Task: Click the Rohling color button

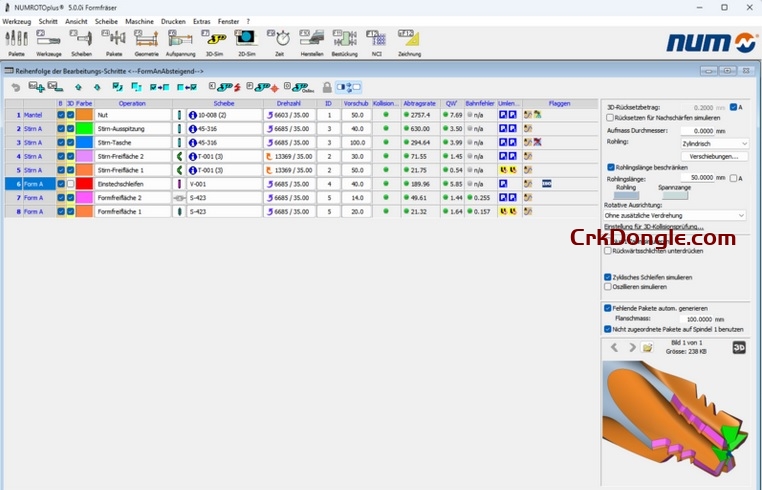Action: click(627, 195)
